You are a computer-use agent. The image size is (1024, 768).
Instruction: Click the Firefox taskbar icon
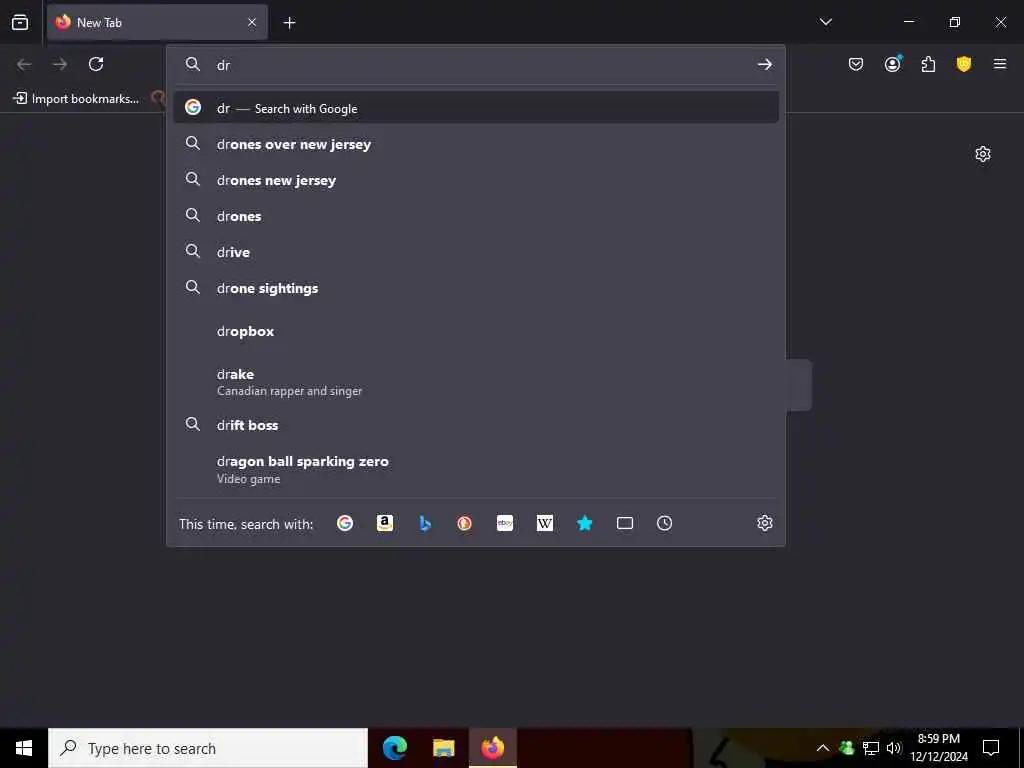(493, 748)
